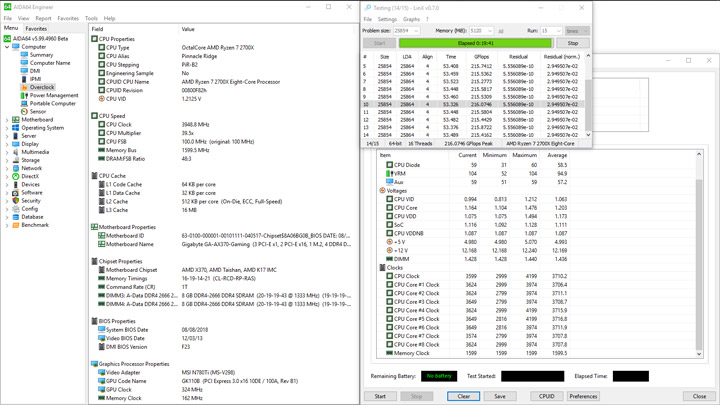Toggle the CPU Diode checkbox
The width and height of the screenshot is (720, 405).
click(x=389, y=165)
